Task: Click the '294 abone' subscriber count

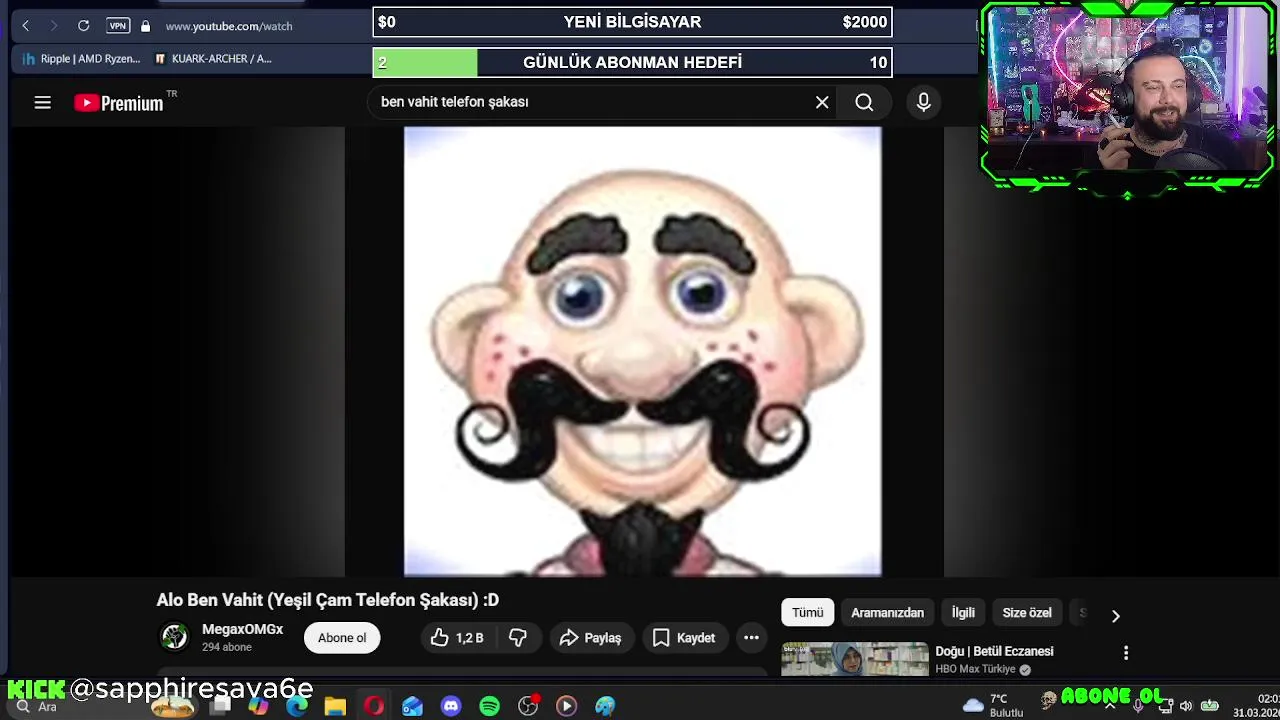Action: [227, 647]
